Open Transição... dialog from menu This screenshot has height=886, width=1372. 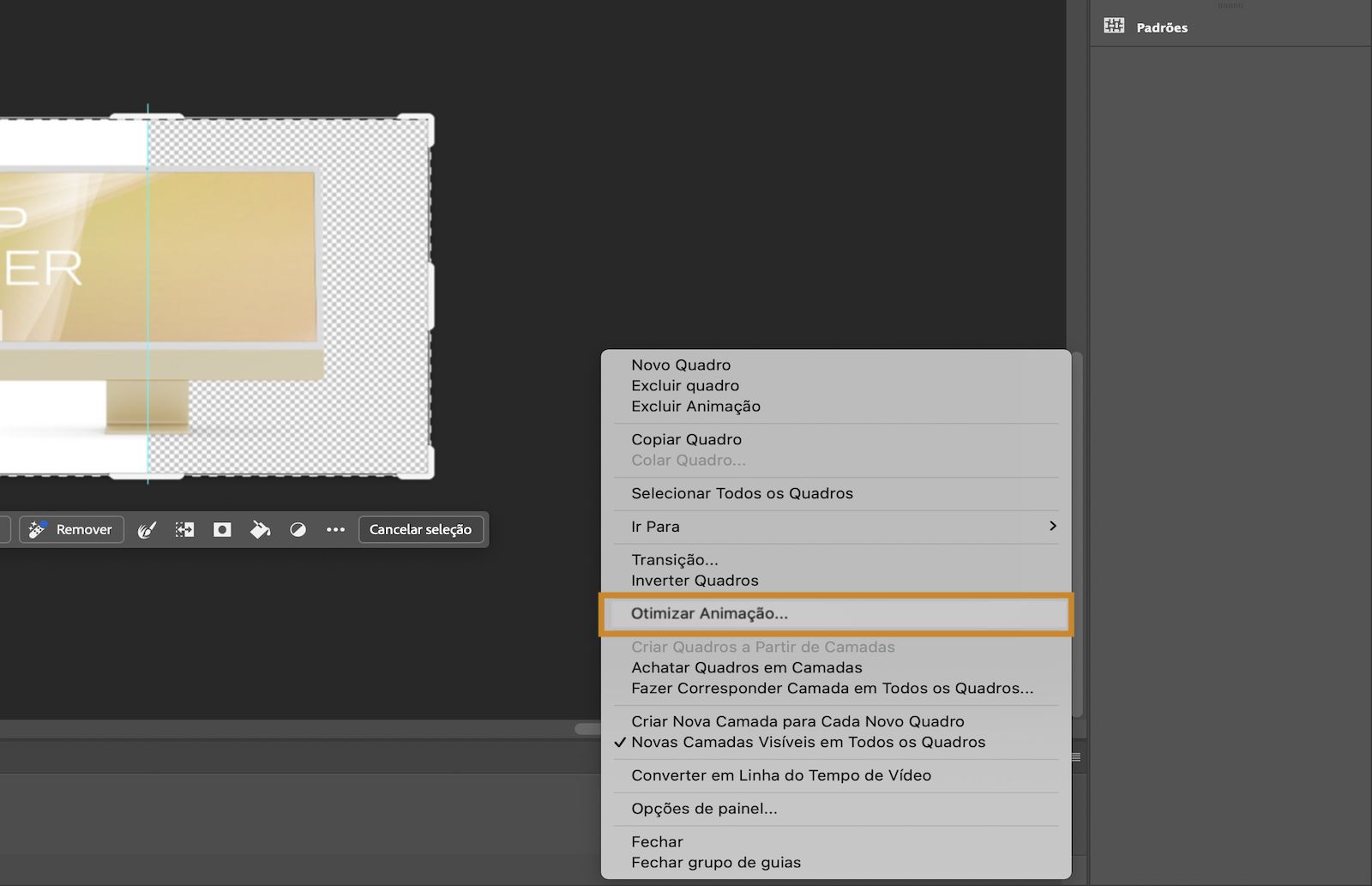click(674, 559)
